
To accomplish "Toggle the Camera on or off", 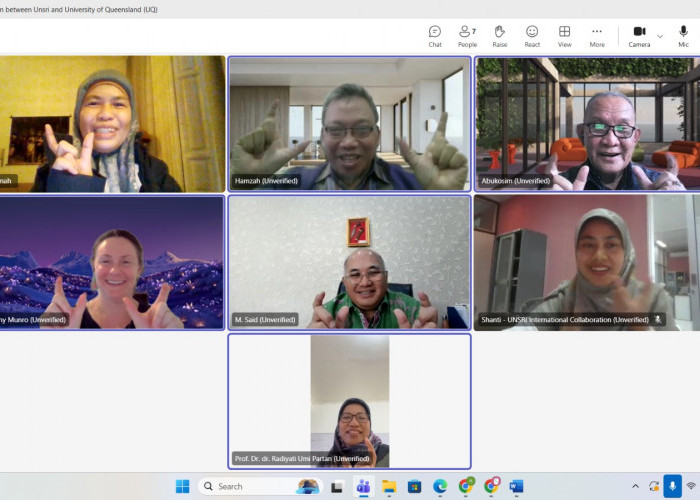I will [x=639, y=36].
